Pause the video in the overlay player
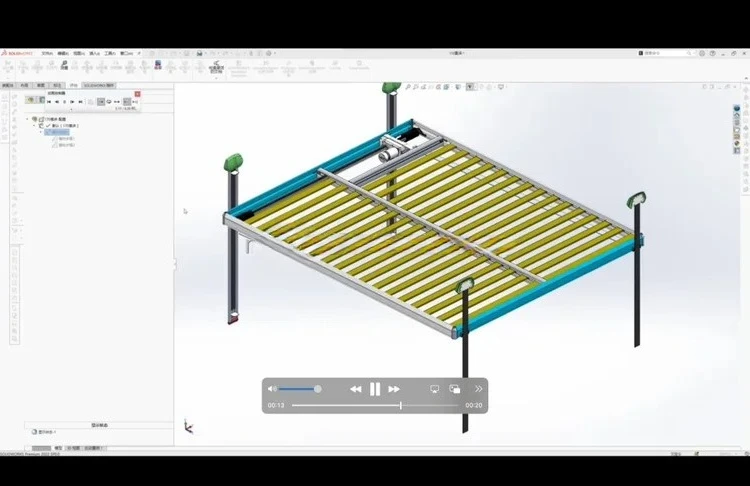Screen dimensions: 750x486 (x=375, y=389)
